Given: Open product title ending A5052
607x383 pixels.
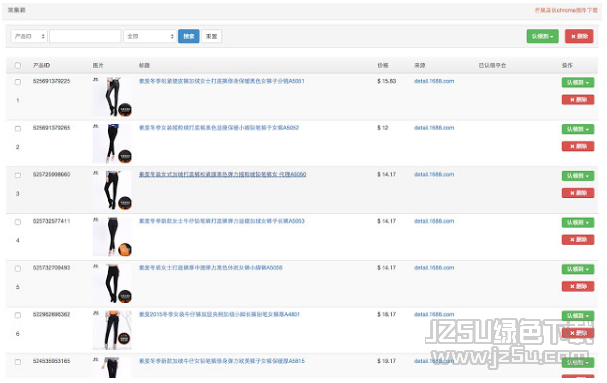Looking at the screenshot, I should click(219, 128).
